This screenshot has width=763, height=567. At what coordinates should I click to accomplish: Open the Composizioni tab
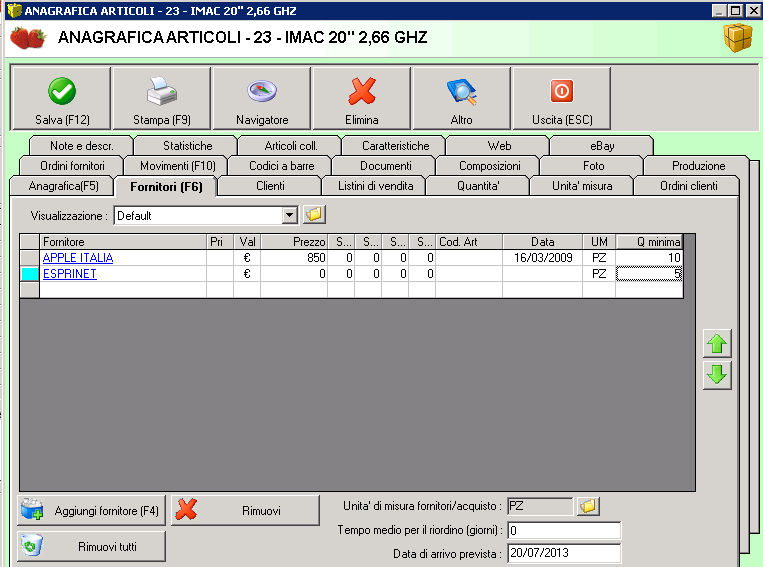pos(490,166)
